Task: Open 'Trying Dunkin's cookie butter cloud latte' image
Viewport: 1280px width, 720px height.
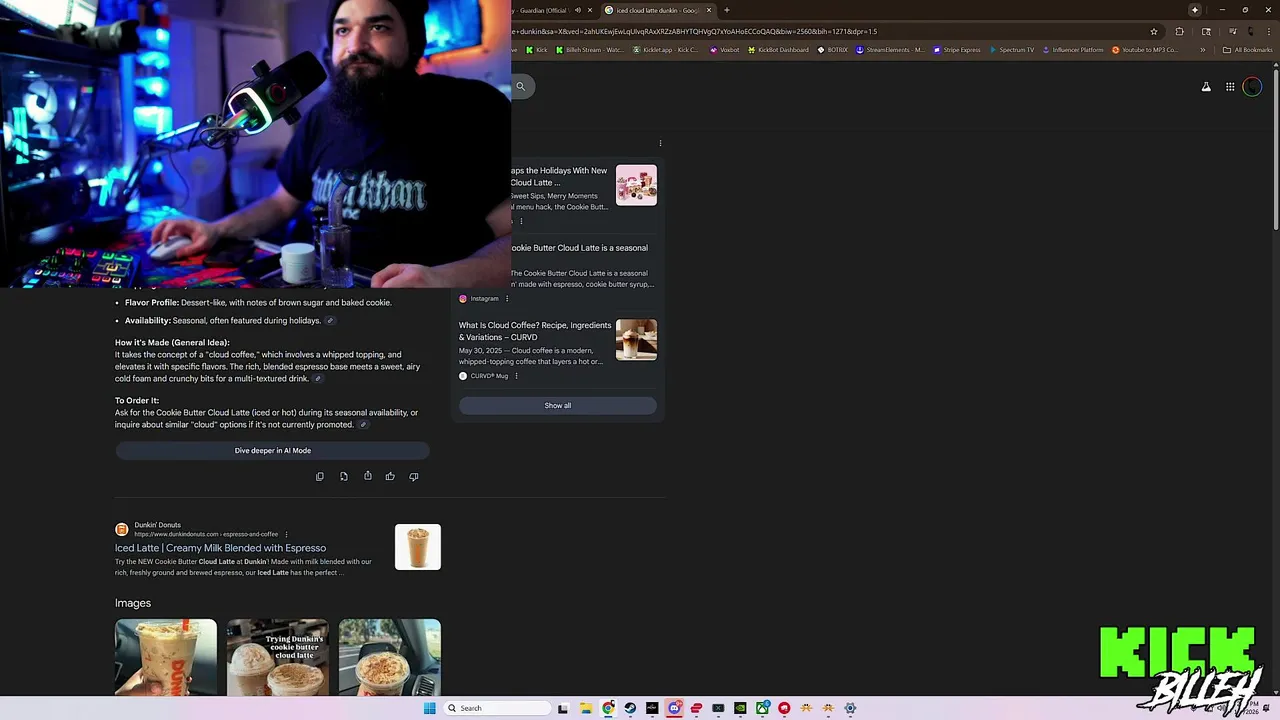Action: coord(277,657)
